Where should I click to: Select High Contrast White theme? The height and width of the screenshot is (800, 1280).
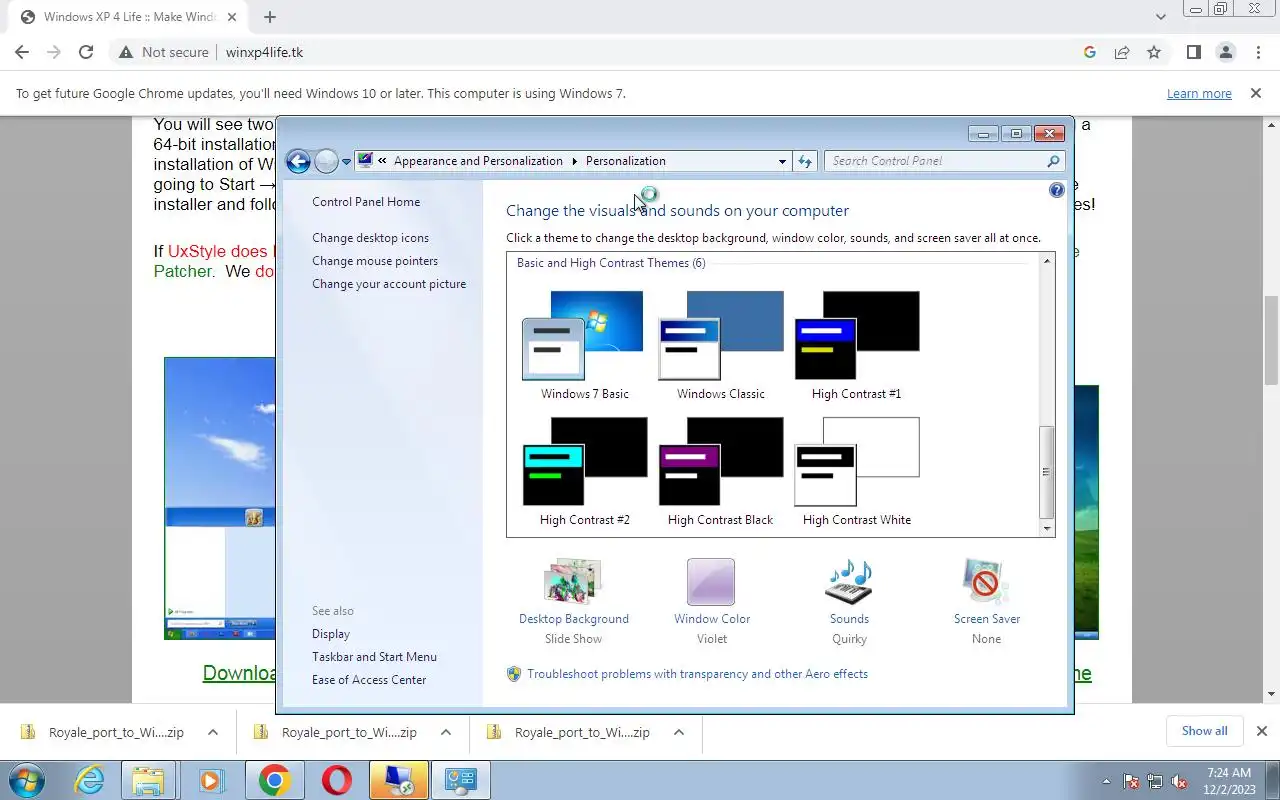[x=856, y=472]
